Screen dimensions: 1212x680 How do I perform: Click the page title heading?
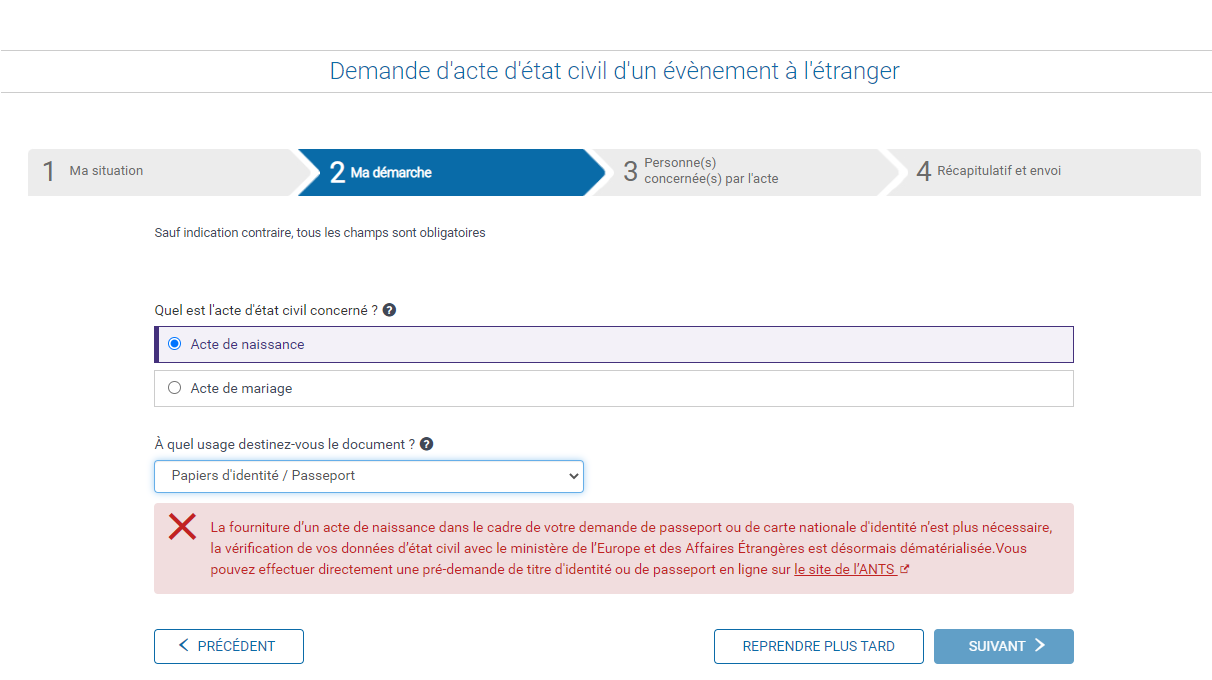[614, 71]
